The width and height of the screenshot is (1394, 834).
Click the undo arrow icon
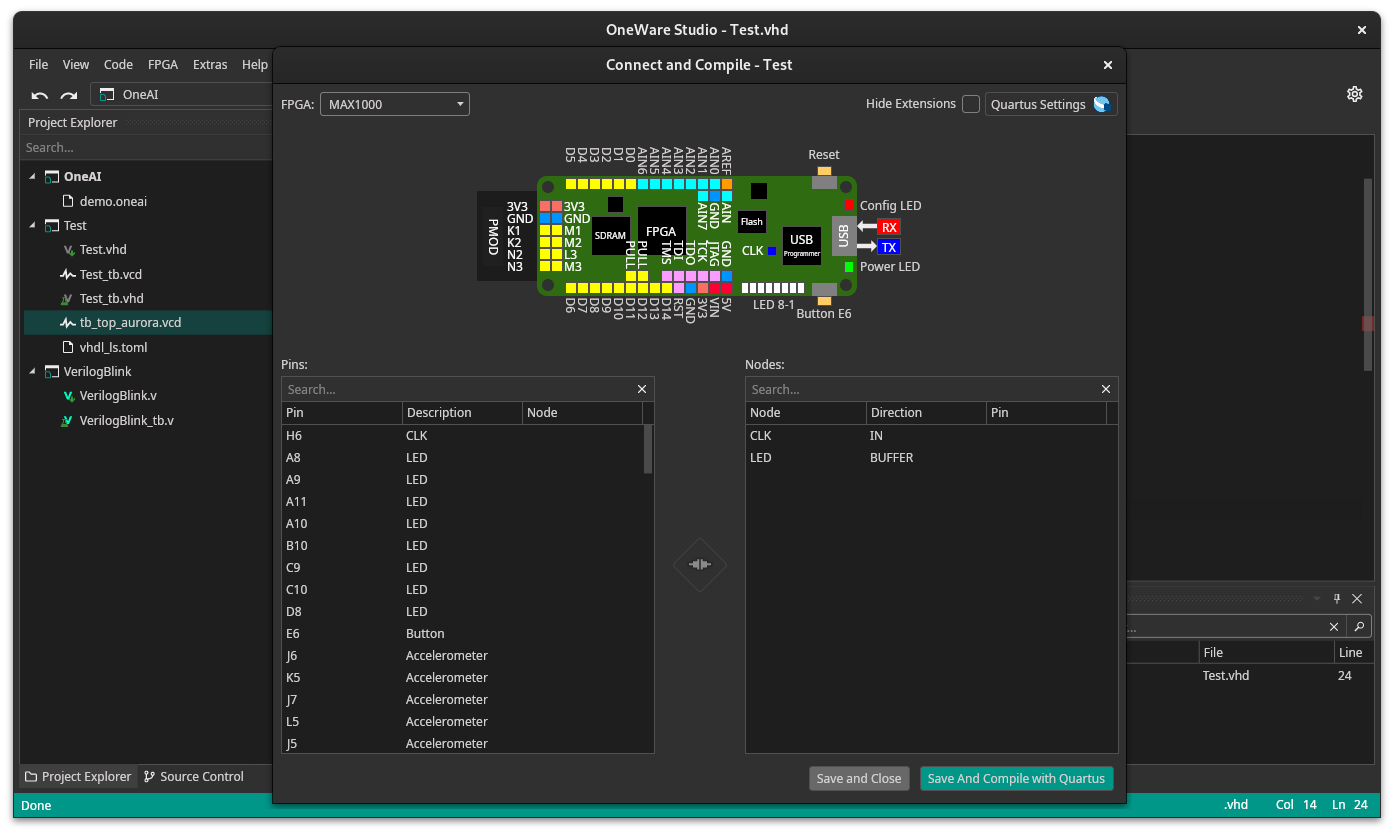tap(40, 95)
